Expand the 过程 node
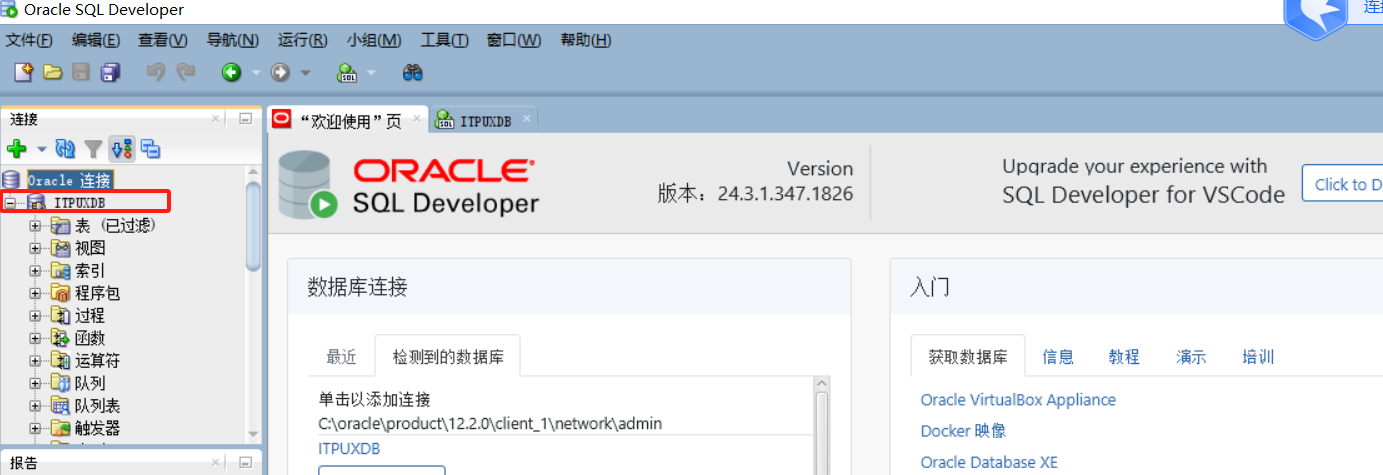Viewport: 1383px width, 475px height. coord(36,315)
